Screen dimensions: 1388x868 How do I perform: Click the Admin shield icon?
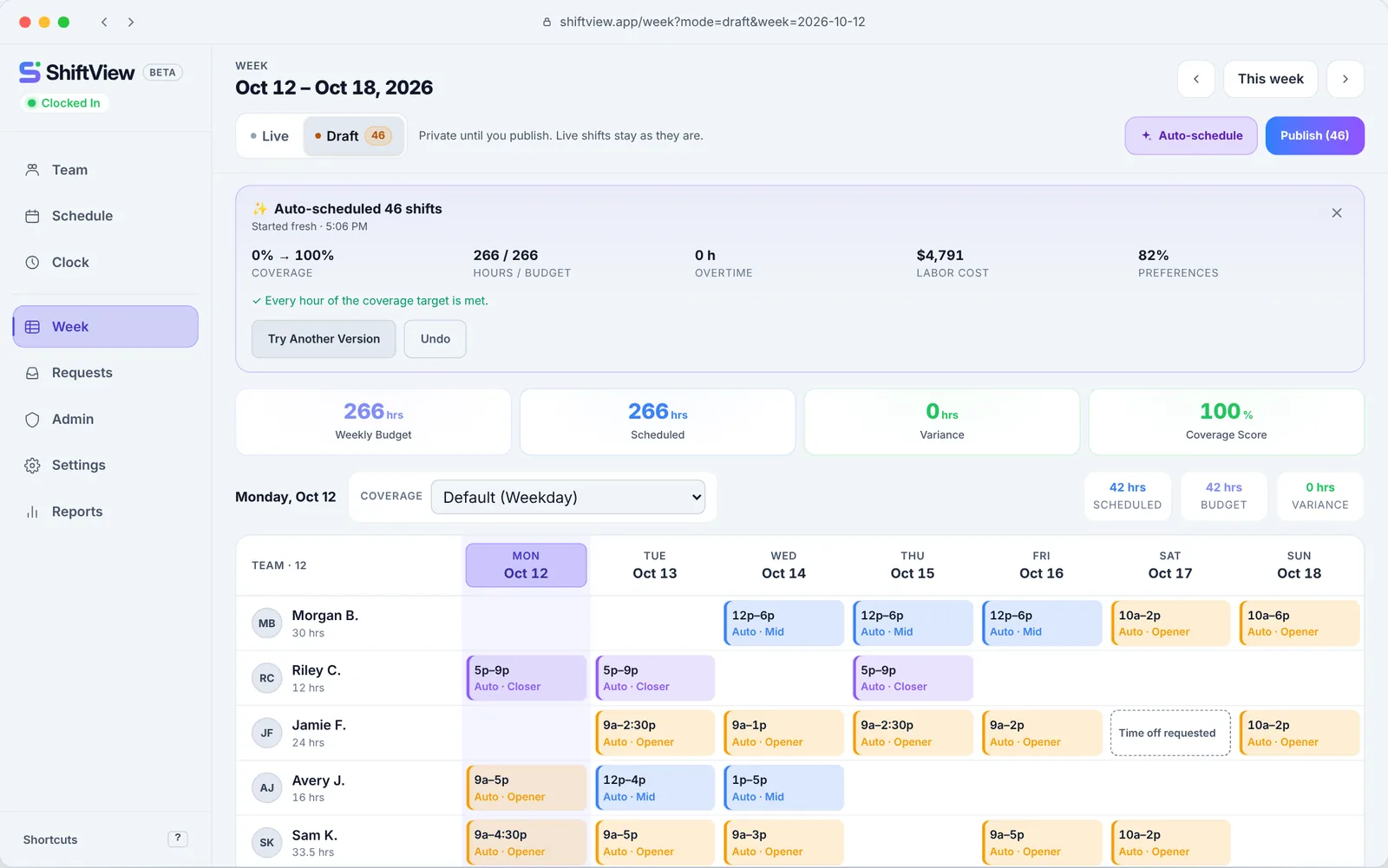32,420
